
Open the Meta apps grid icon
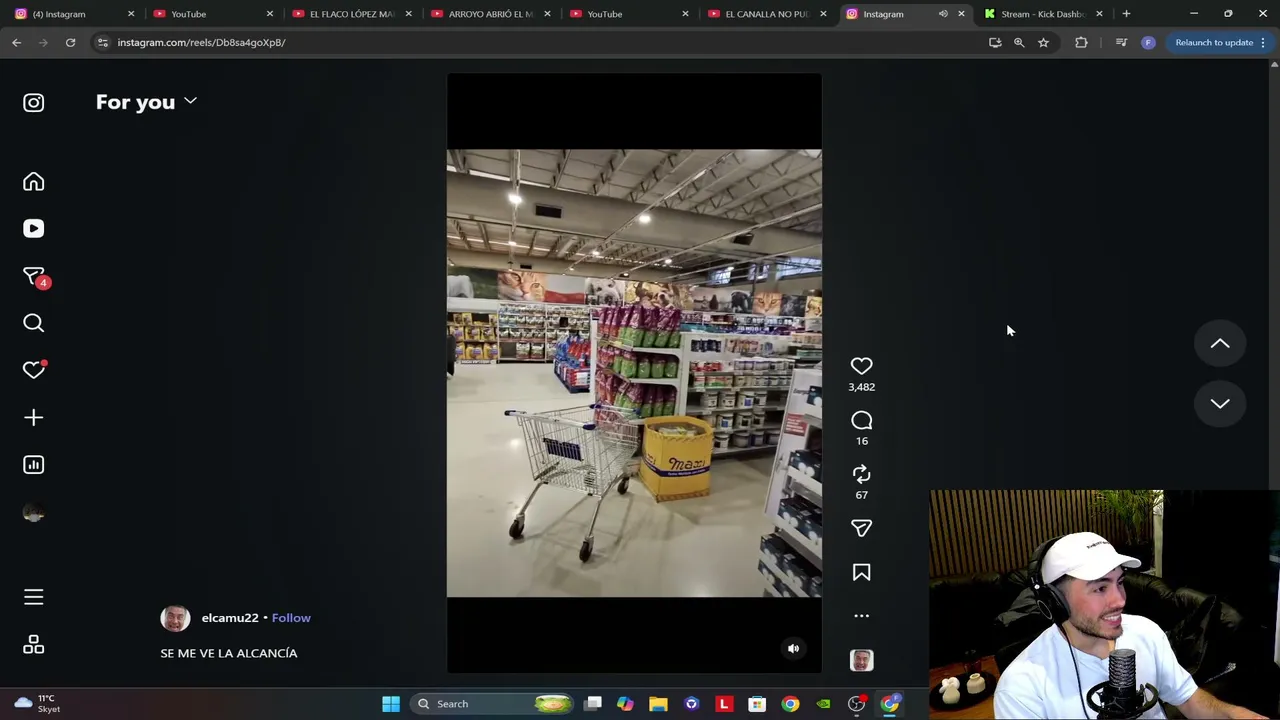coord(33,645)
